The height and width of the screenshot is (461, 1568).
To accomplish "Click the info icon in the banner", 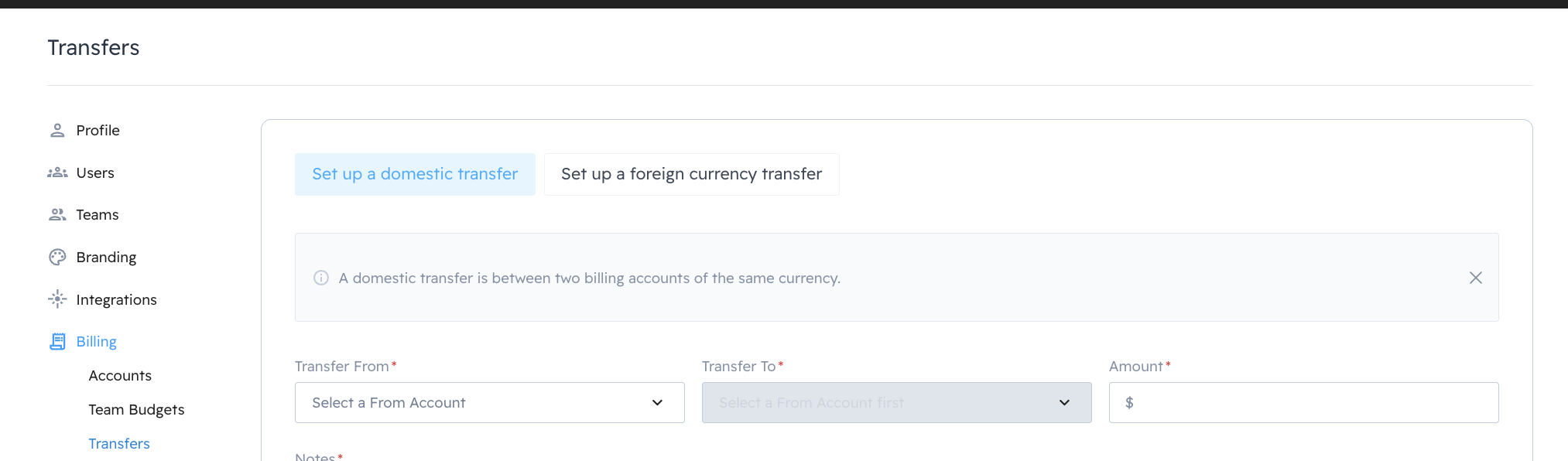I will pyautogui.click(x=321, y=278).
